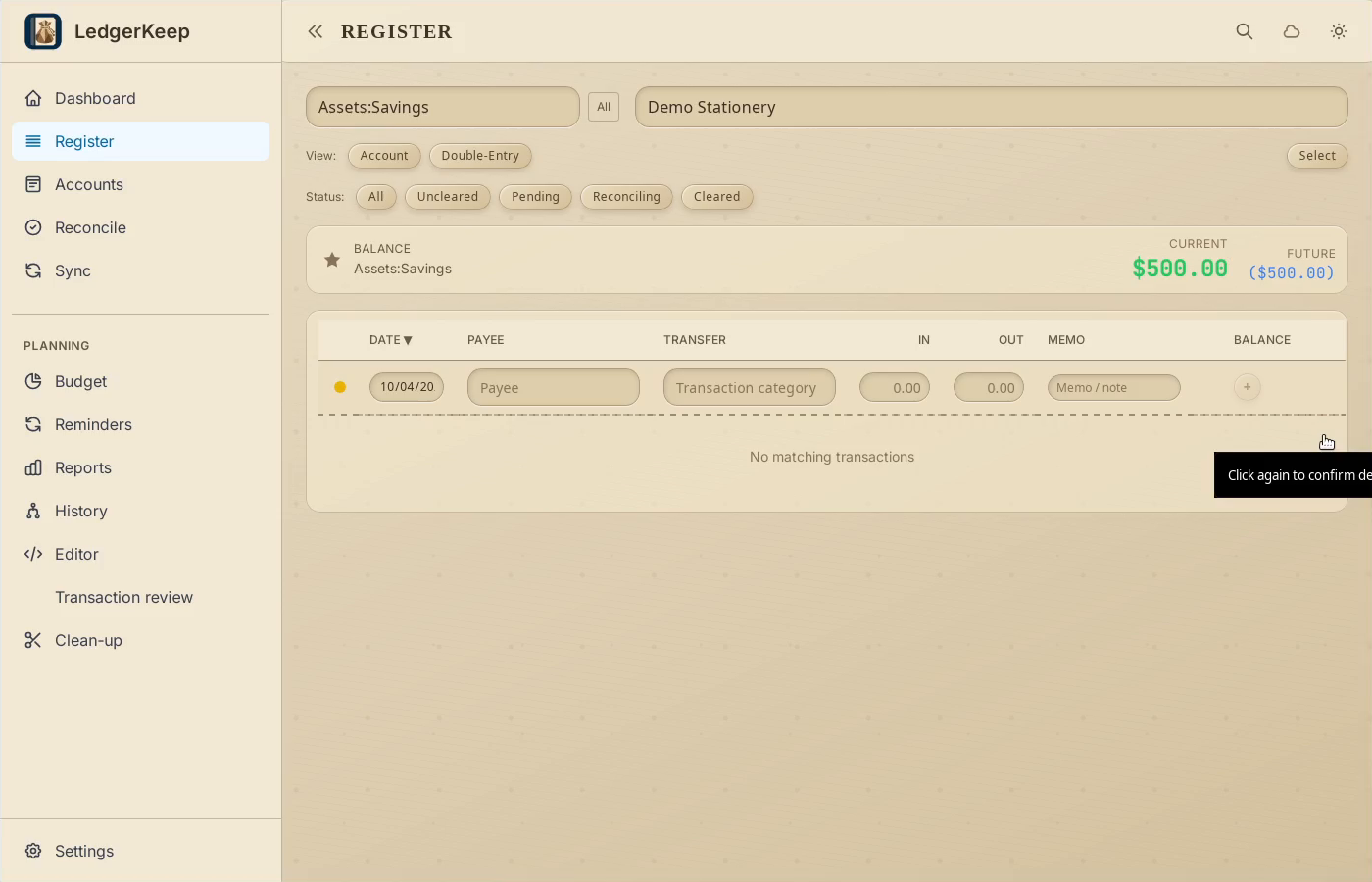1372x882 pixels.
Task: Click the Memo / note field
Action: click(x=1114, y=387)
